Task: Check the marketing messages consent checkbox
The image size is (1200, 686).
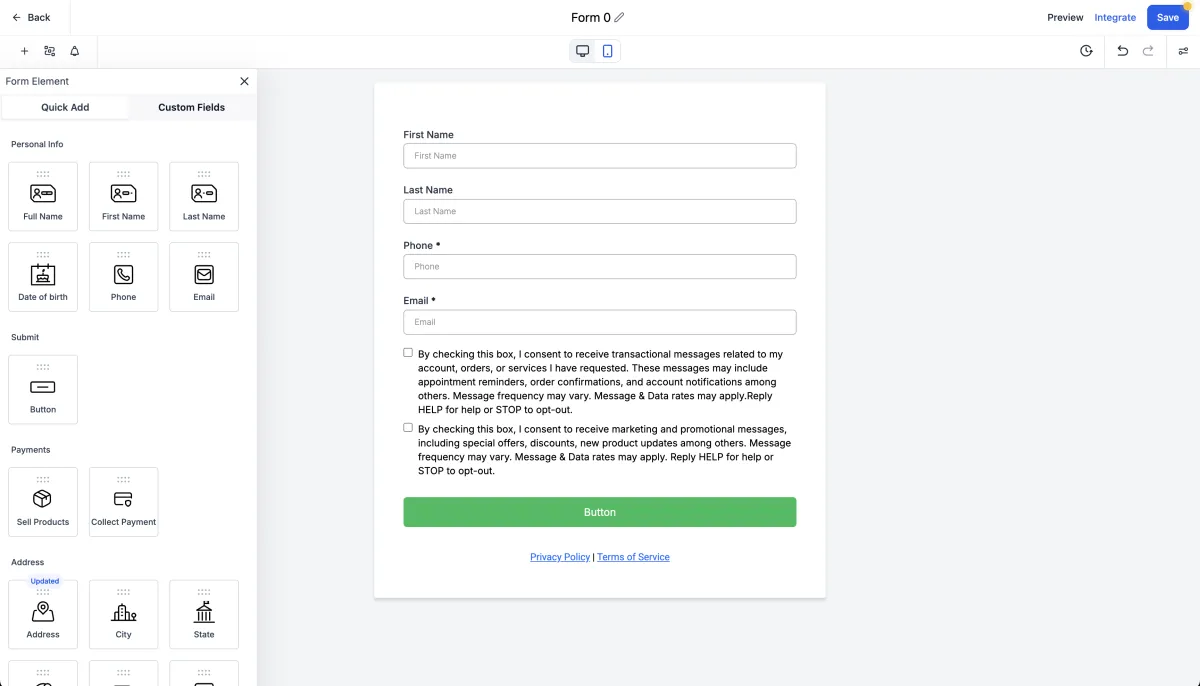Action: 408,428
